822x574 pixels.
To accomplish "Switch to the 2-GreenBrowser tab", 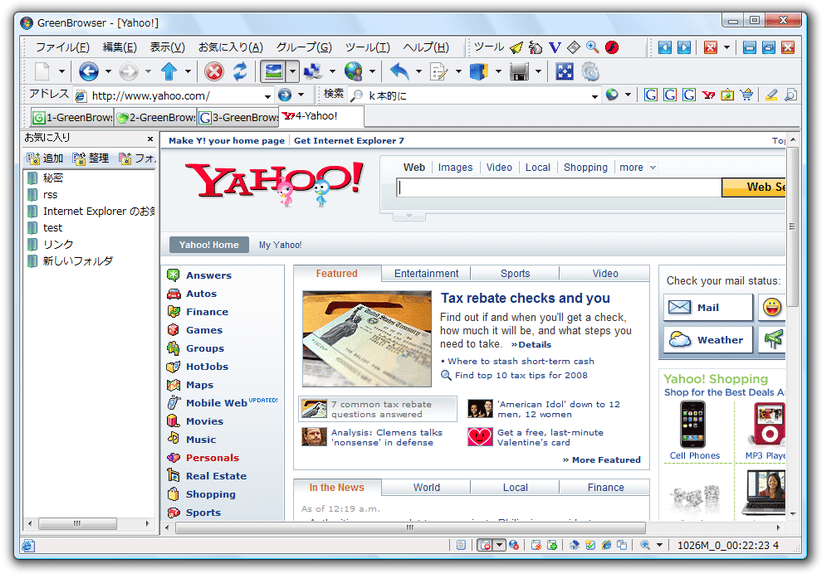I will pos(156,117).
